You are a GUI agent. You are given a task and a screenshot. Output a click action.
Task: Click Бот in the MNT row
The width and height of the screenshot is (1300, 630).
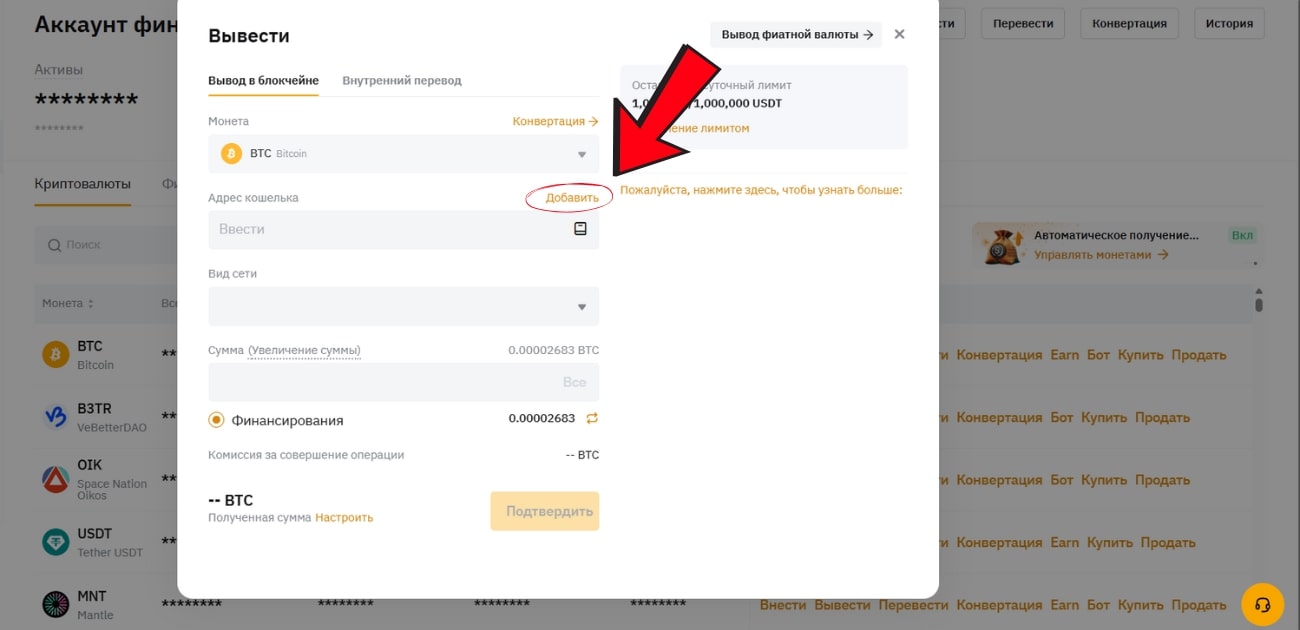click(x=1098, y=605)
